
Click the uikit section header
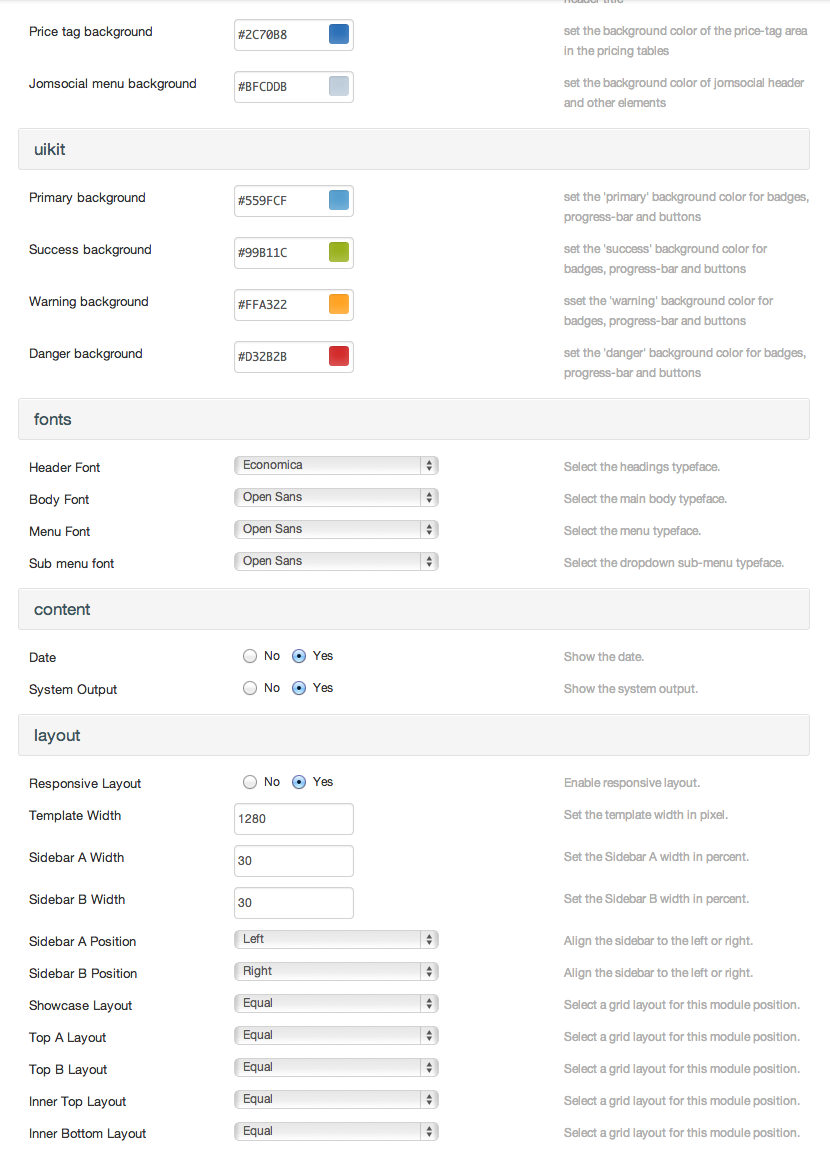[x=414, y=149]
